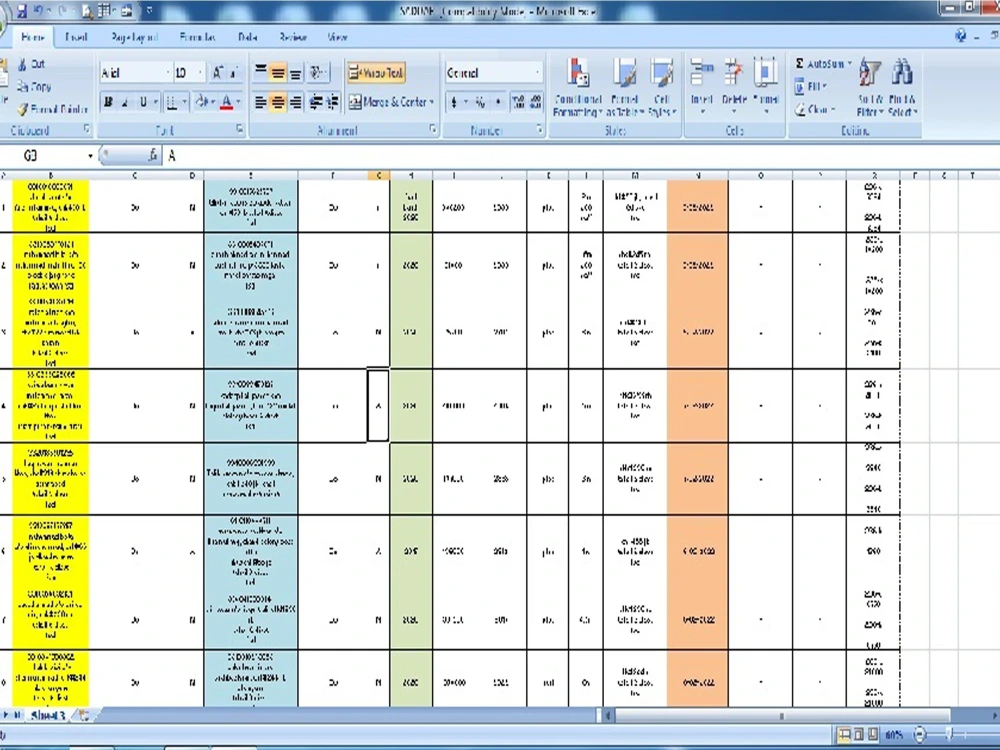Set Bottom Align vertical alignment
The width and height of the screenshot is (1000, 750).
pyautogui.click(x=295, y=73)
